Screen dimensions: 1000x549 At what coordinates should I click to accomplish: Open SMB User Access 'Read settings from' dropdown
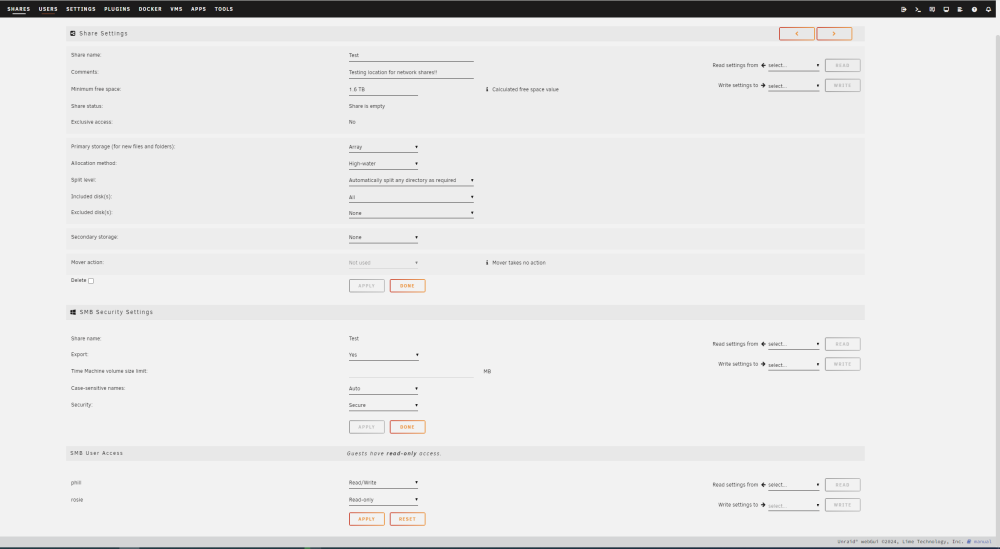click(793, 485)
